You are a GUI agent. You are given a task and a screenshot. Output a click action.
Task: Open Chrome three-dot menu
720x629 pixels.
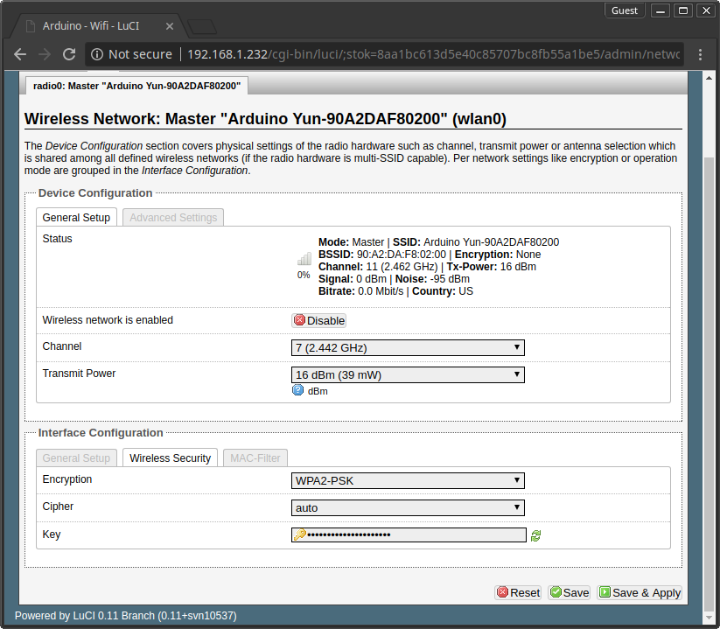coord(700,55)
